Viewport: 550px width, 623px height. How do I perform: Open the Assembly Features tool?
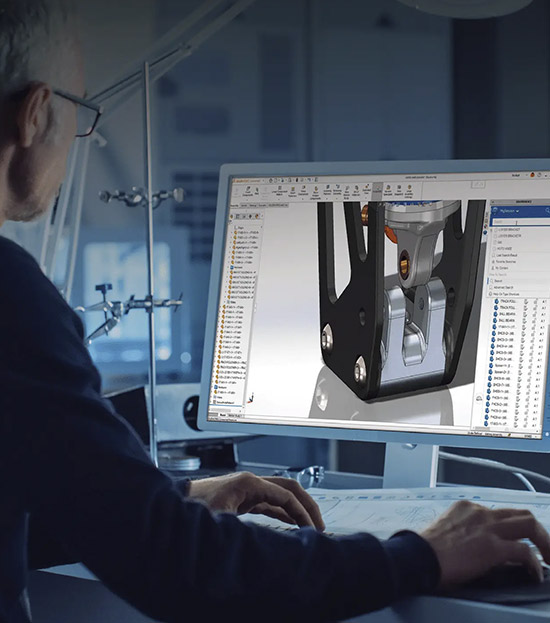328,190
